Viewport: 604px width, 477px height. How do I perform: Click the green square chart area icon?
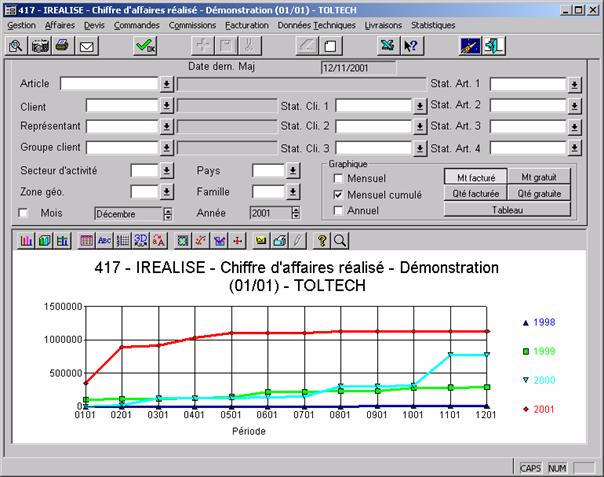[x=183, y=241]
